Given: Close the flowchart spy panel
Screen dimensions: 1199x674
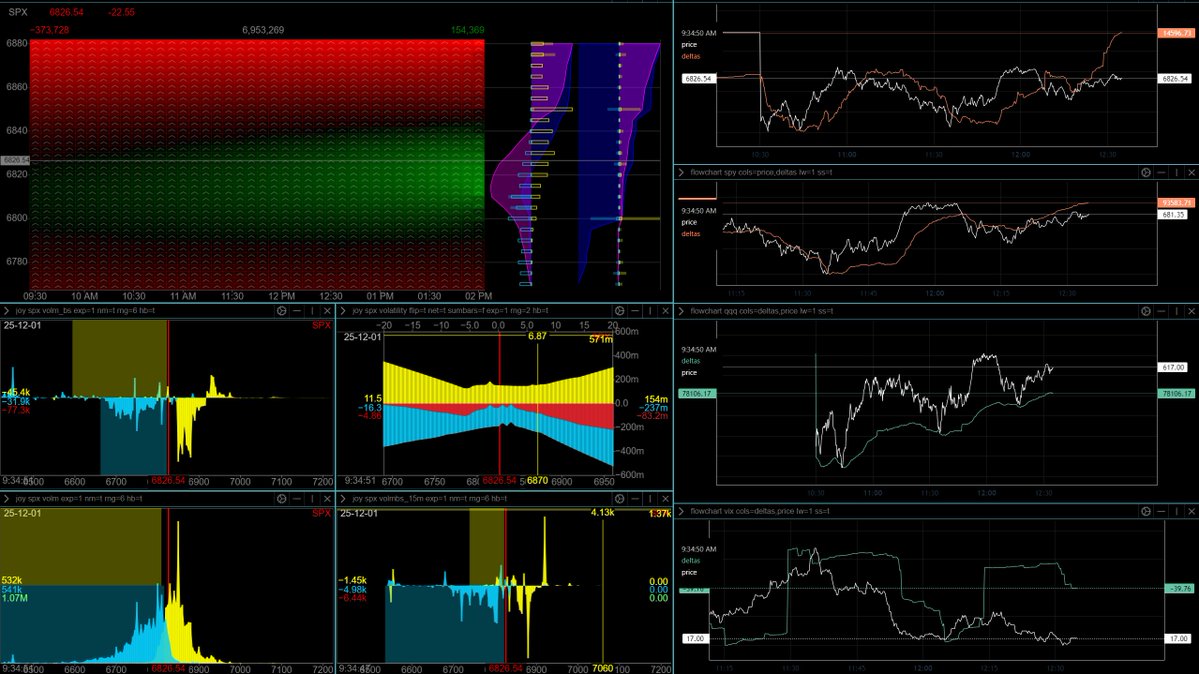Looking at the screenshot, I should 1191,173.
